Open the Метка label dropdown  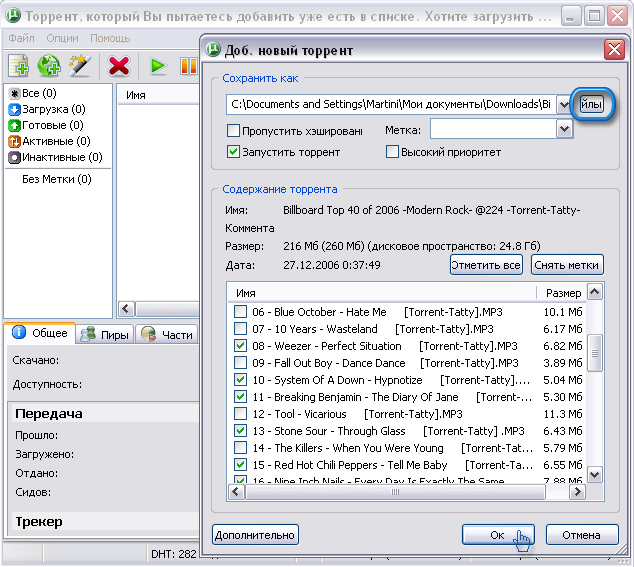pyautogui.click(x=564, y=129)
